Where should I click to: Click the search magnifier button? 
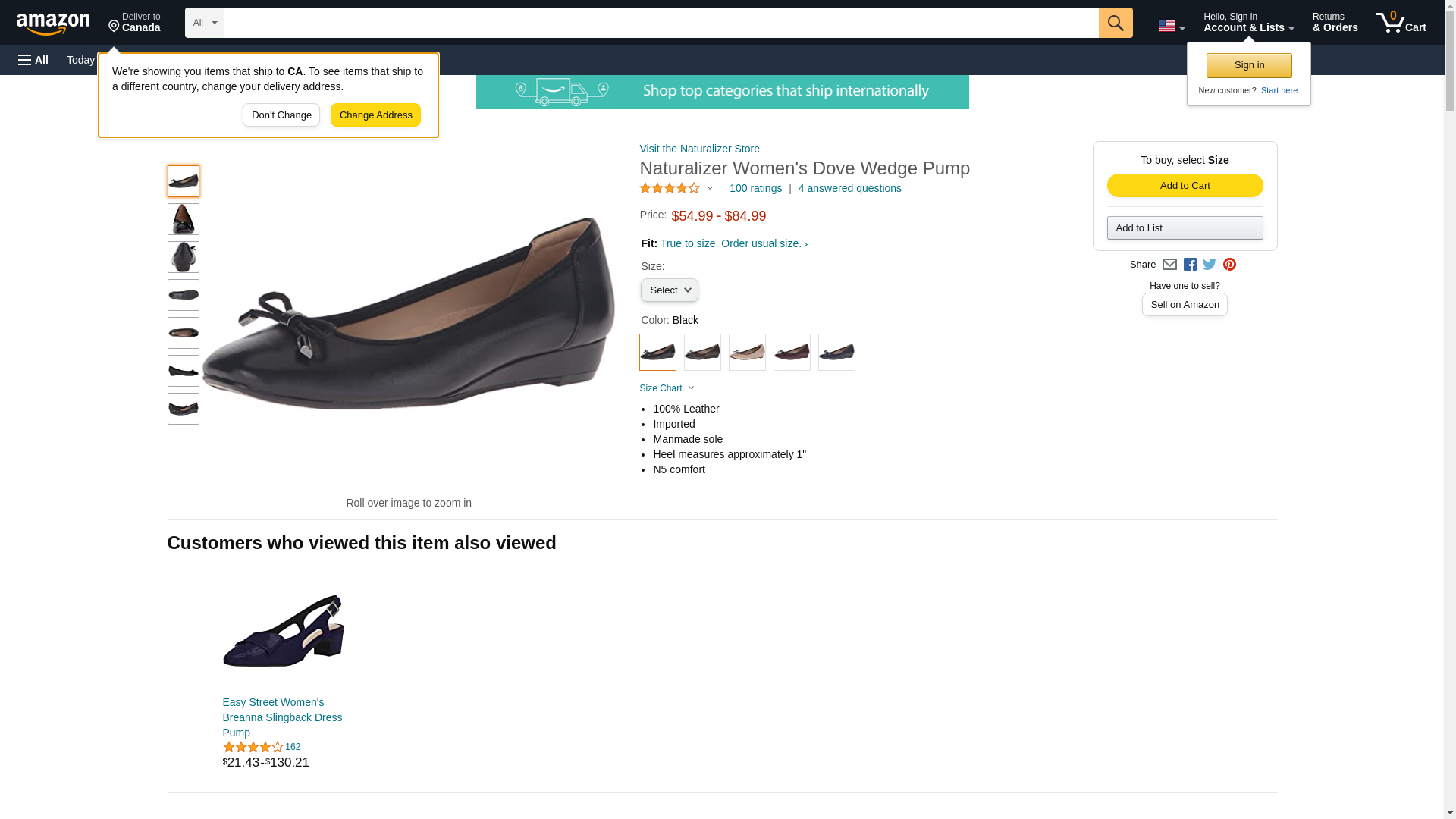(1115, 23)
